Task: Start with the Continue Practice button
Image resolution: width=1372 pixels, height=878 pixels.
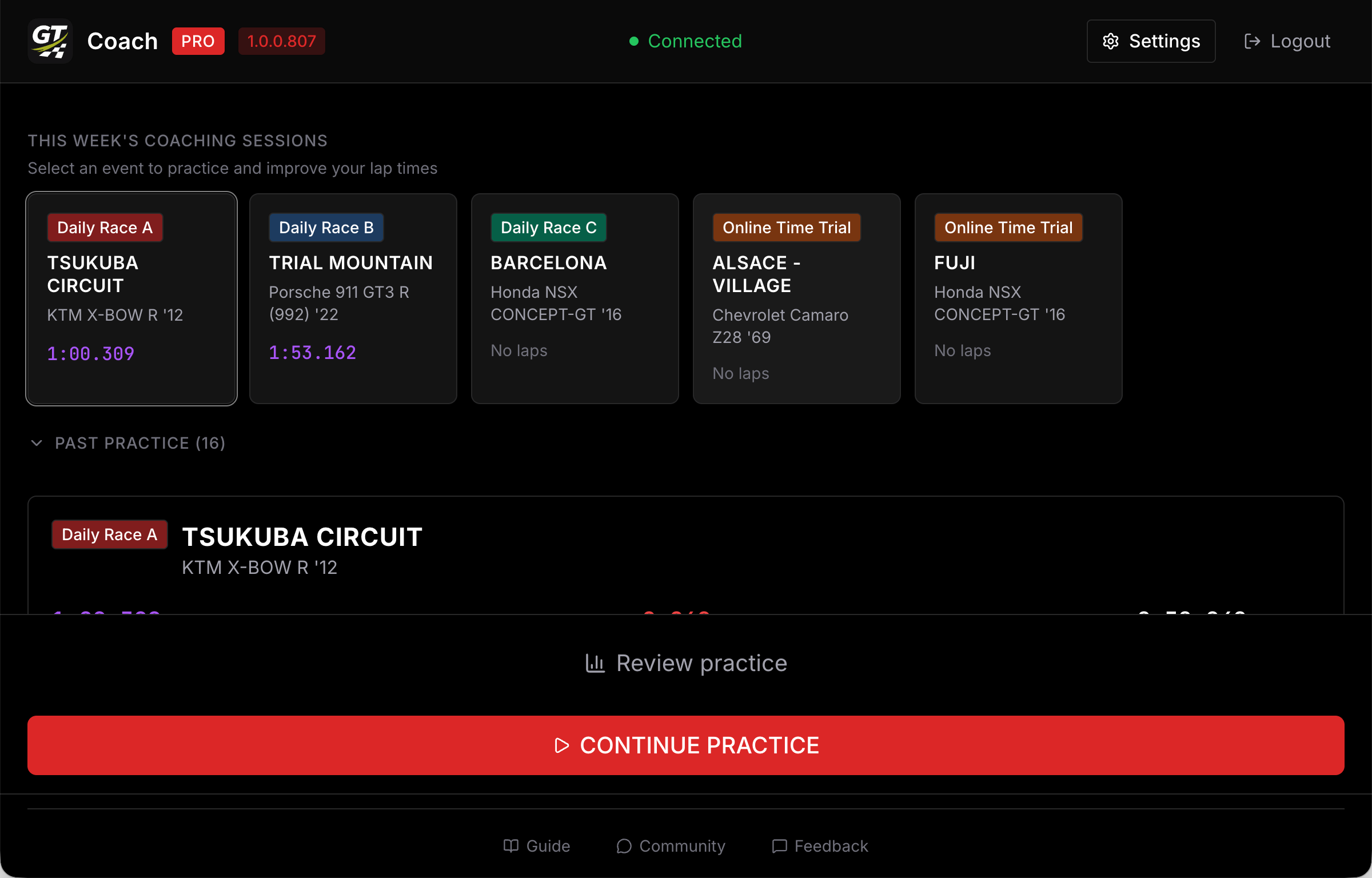Action: point(686,745)
